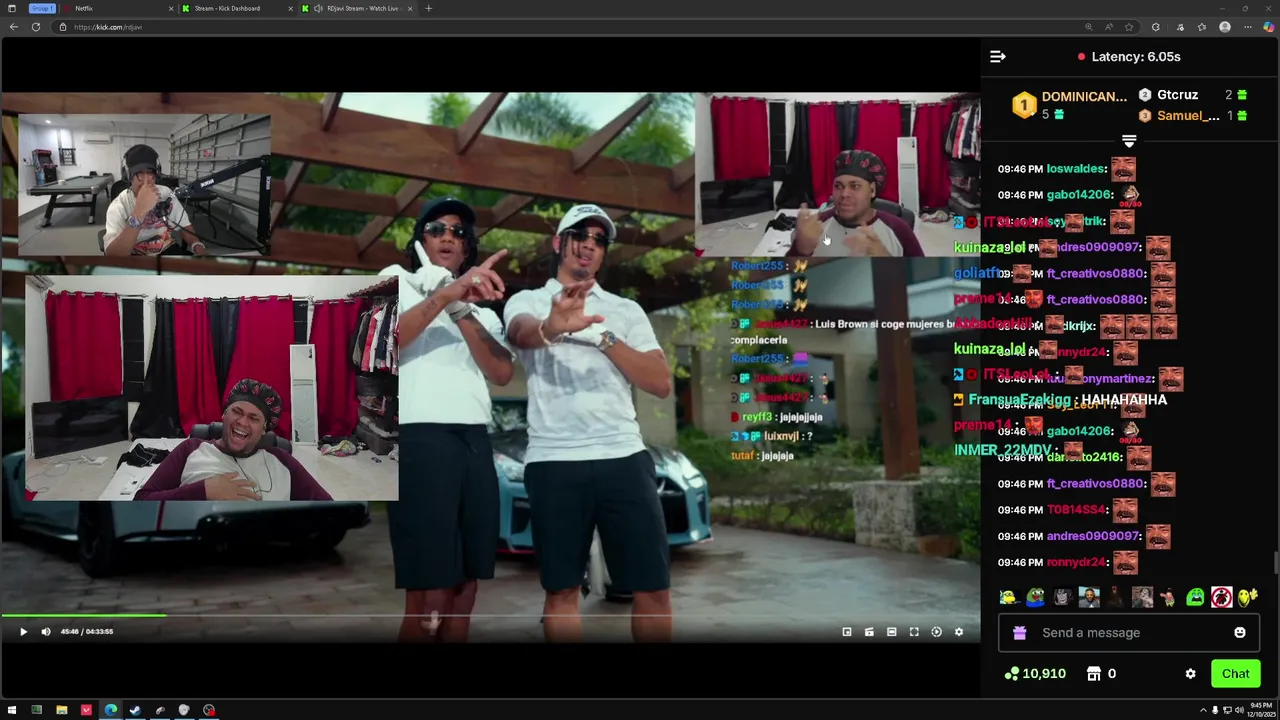The width and height of the screenshot is (1280, 720).
Task: Switch to the Netflix tab
Action: click(120, 8)
